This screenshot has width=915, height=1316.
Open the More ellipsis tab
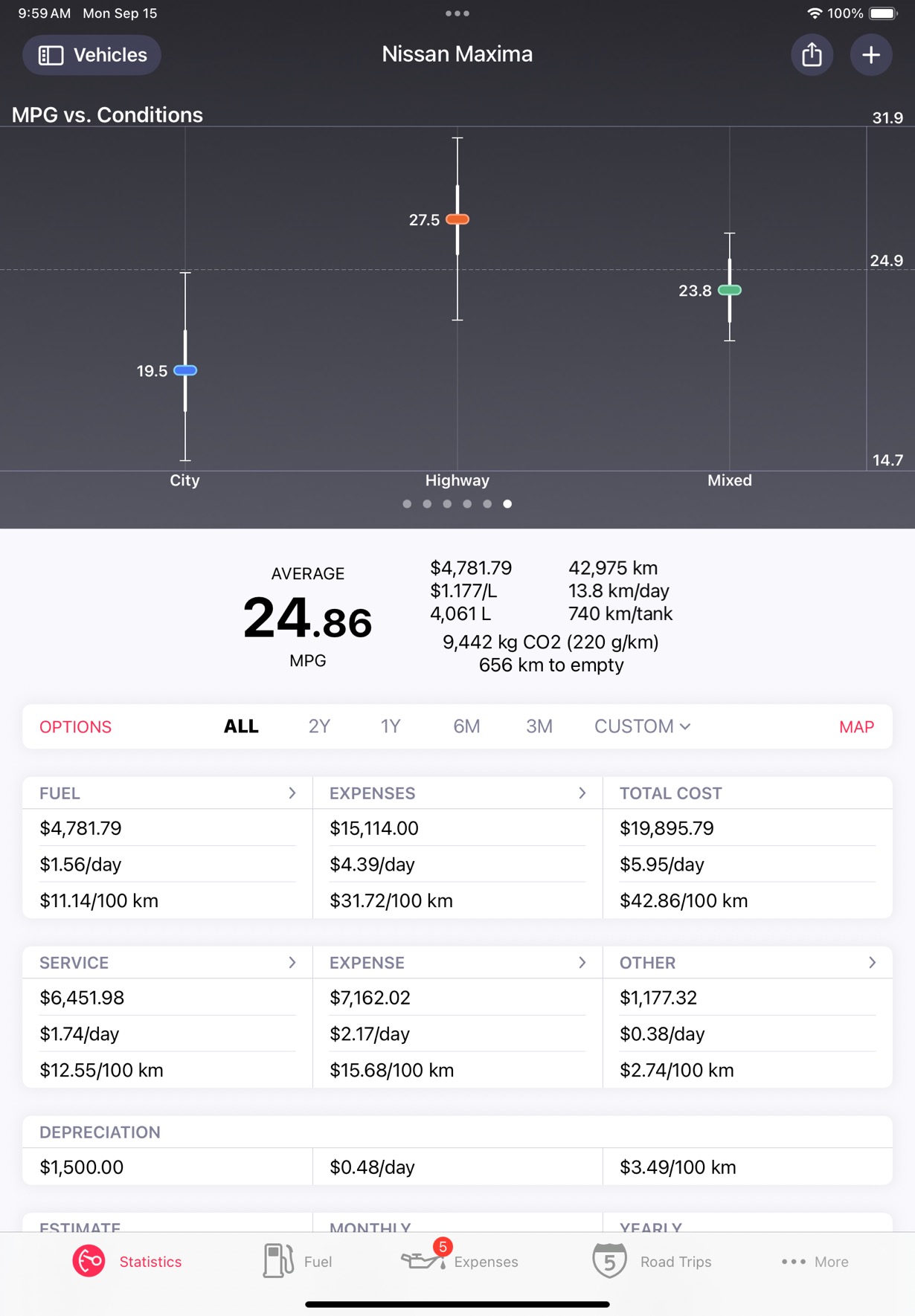click(x=815, y=1261)
